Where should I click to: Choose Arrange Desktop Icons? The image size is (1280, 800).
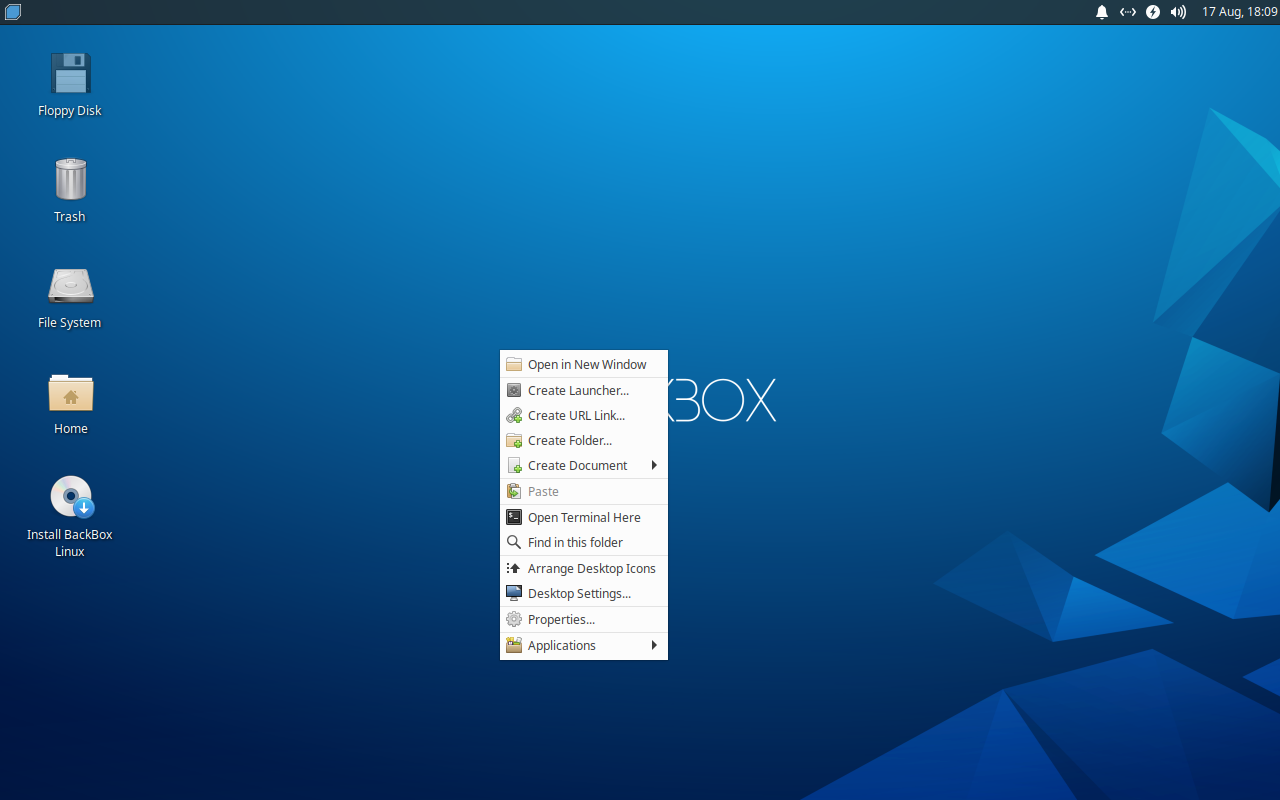(x=584, y=568)
